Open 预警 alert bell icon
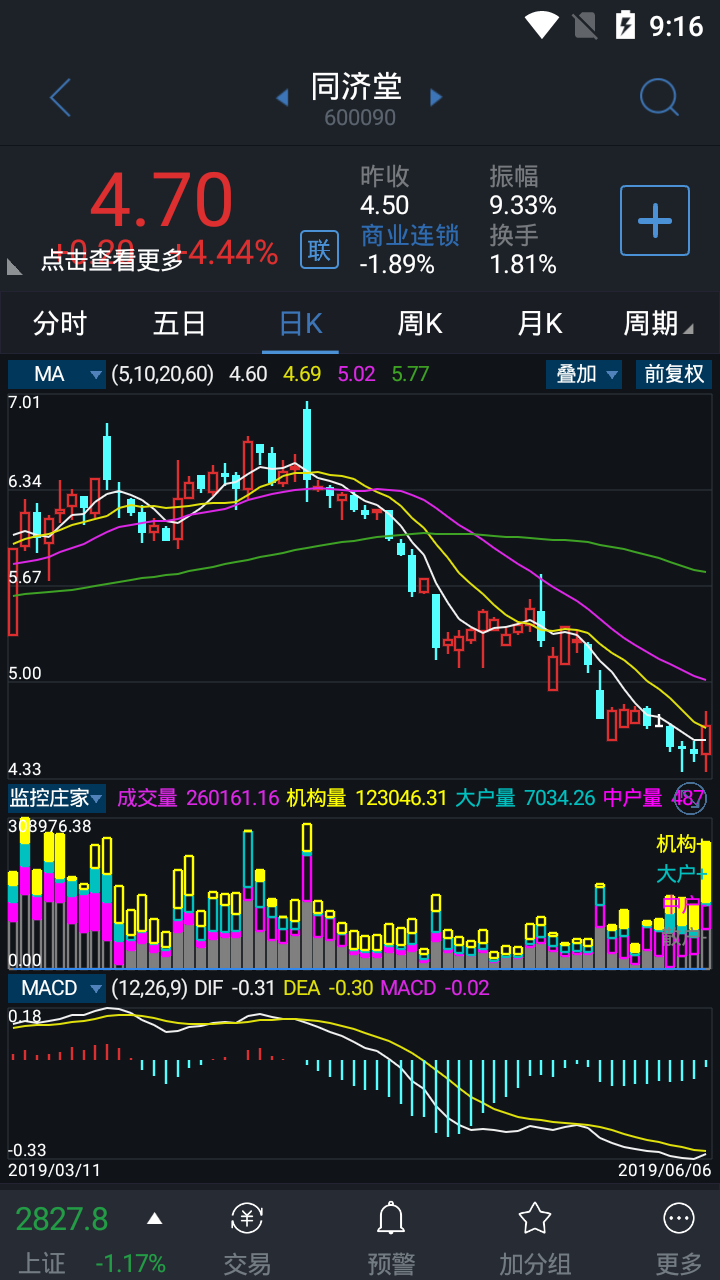 coord(391,1219)
